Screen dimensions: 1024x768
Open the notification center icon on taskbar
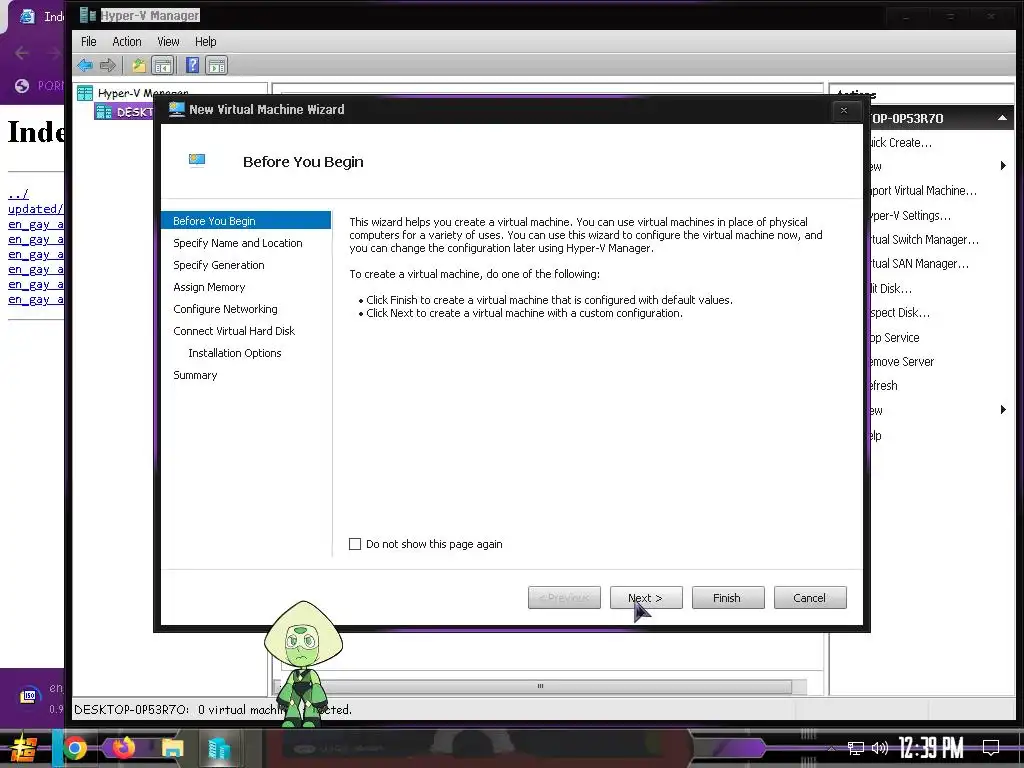pyautogui.click(x=991, y=747)
